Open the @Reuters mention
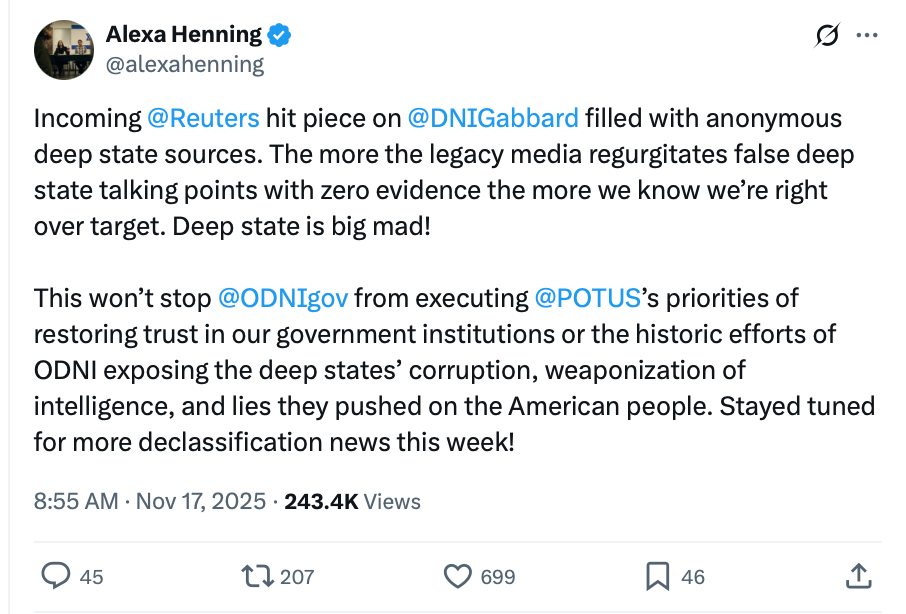Viewport: 906px width, 614px height. [x=203, y=118]
